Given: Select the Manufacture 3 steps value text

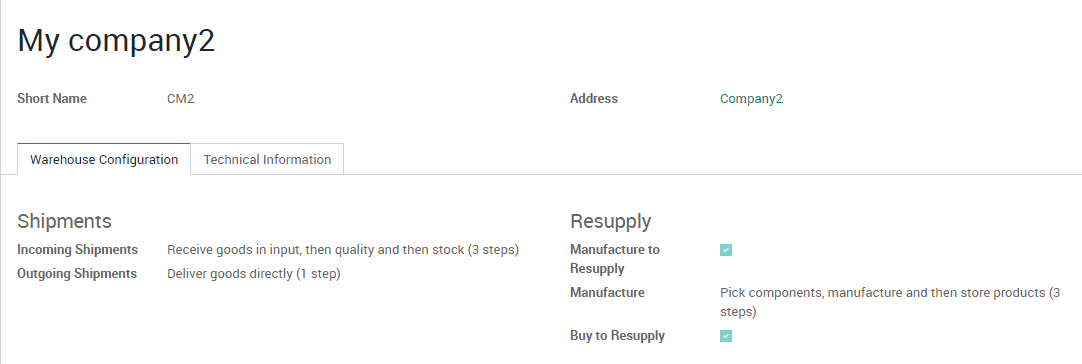Looking at the screenshot, I should pos(890,302).
